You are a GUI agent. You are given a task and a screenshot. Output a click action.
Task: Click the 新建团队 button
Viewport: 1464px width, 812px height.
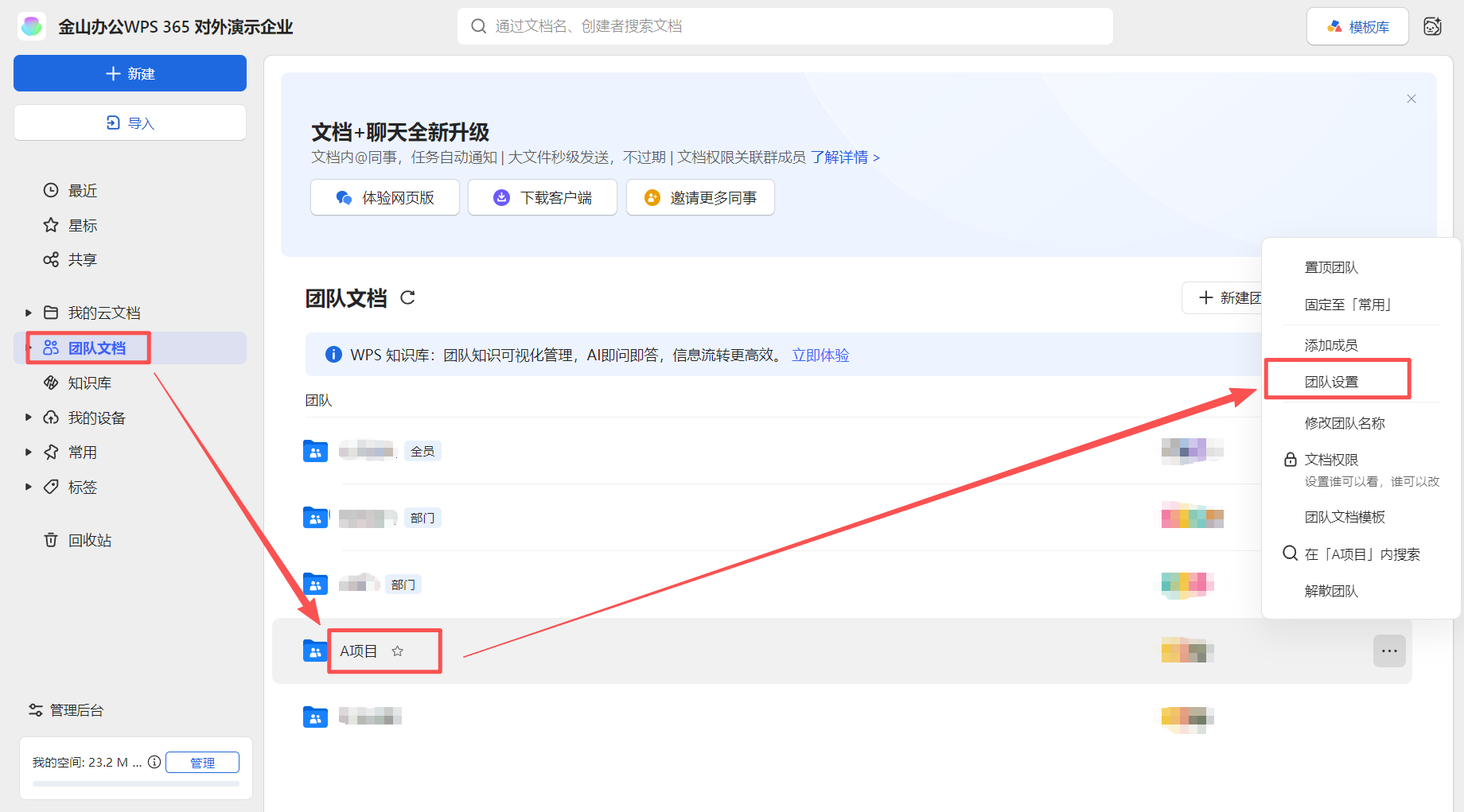(1222, 297)
